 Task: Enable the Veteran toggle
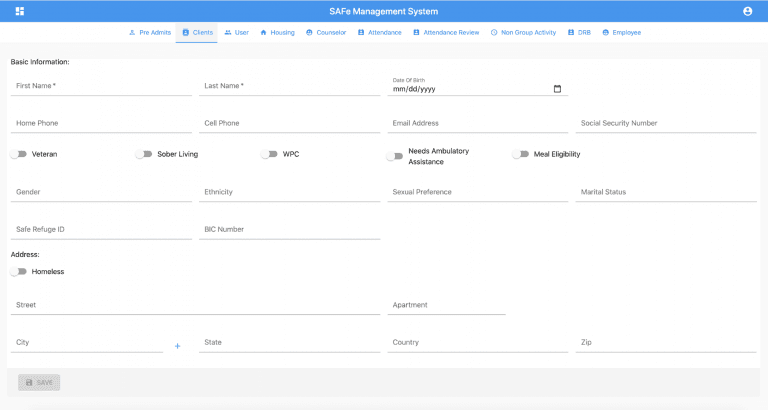coord(19,154)
